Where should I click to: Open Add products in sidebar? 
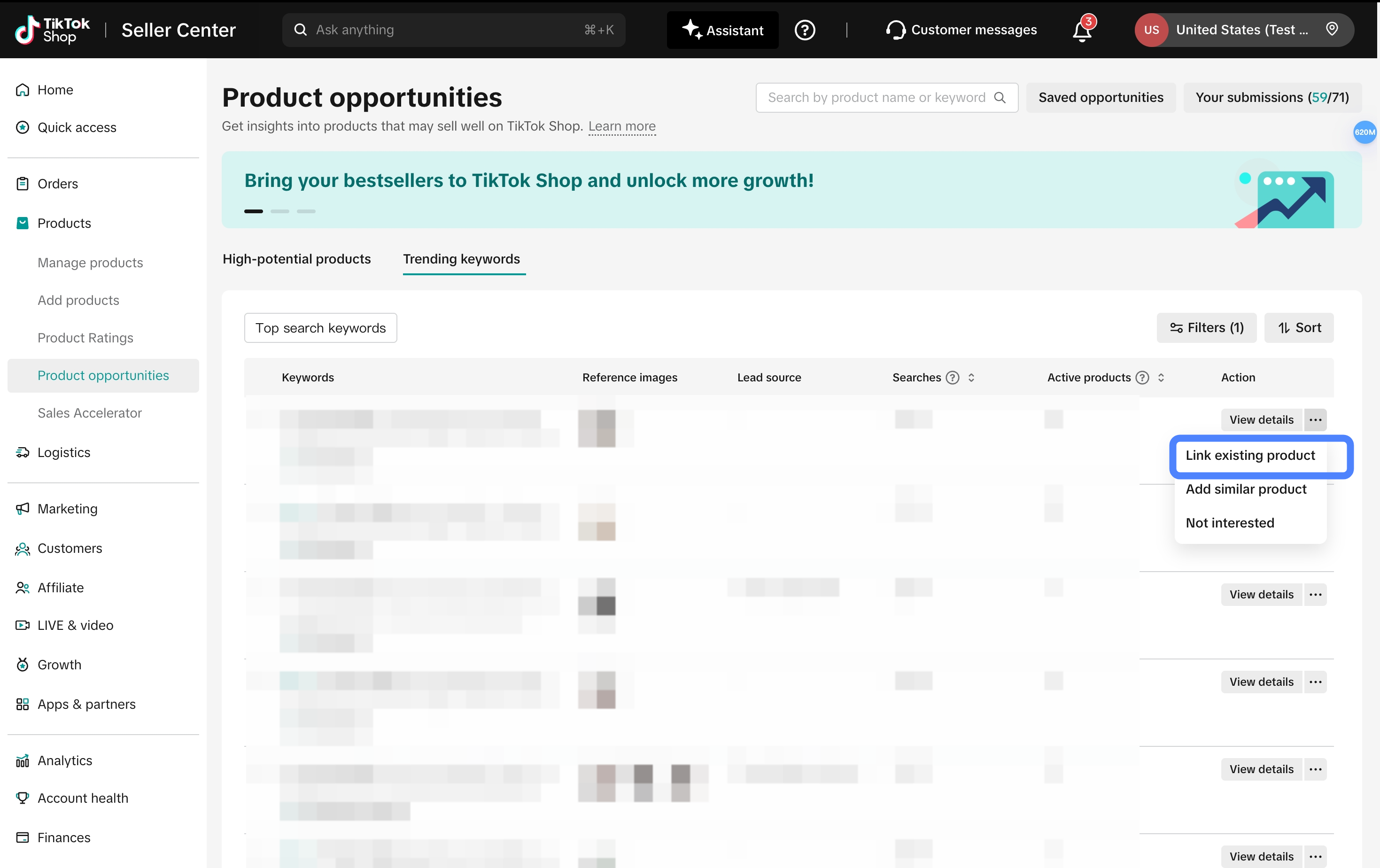78,300
